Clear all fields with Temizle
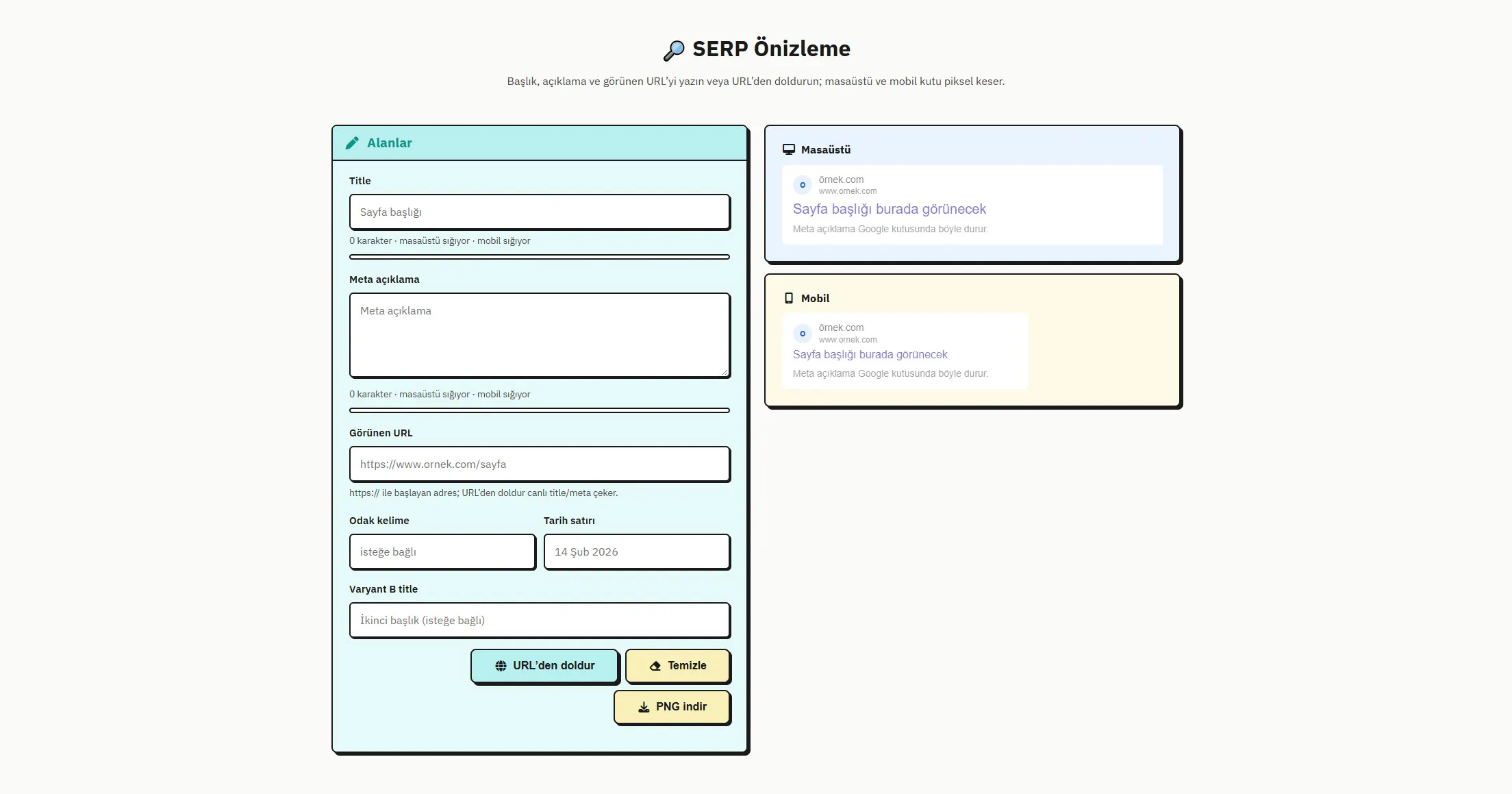Viewport: 1512px width, 794px height. (677, 666)
